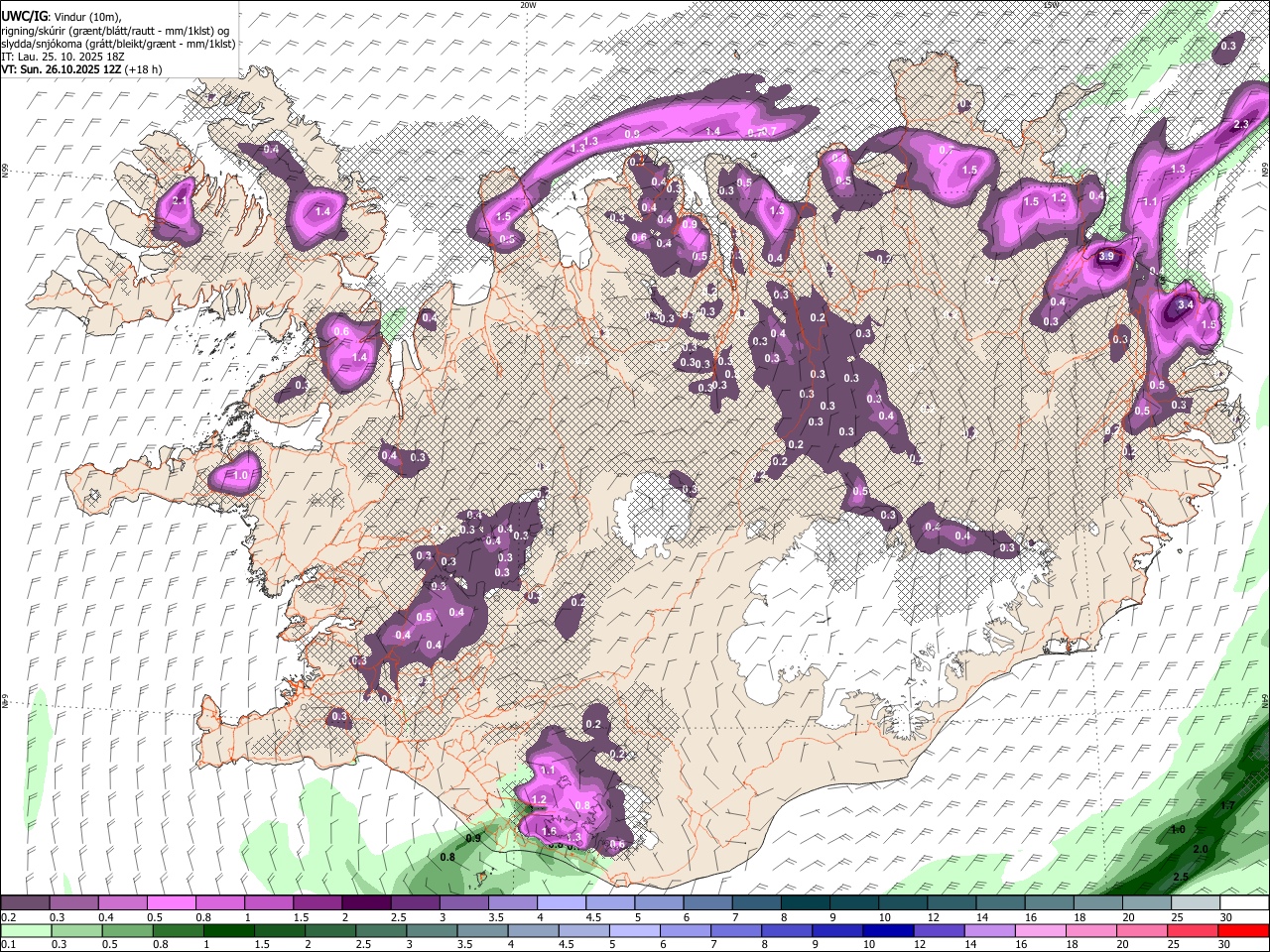Click the '2.1' value in the Westfjords
This screenshot has height=952, width=1270.
coord(180,201)
